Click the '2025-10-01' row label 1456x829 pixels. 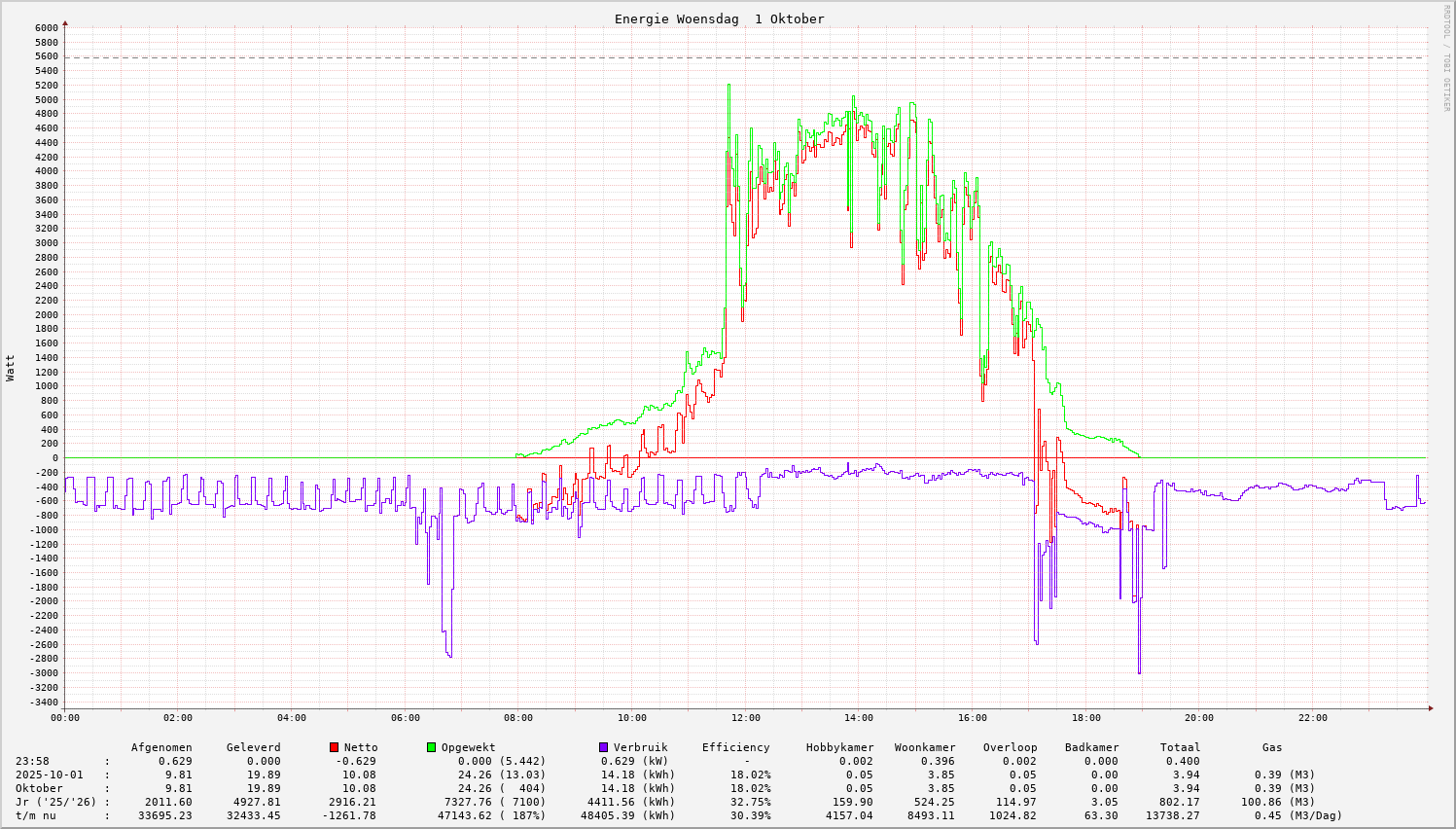click(49, 775)
